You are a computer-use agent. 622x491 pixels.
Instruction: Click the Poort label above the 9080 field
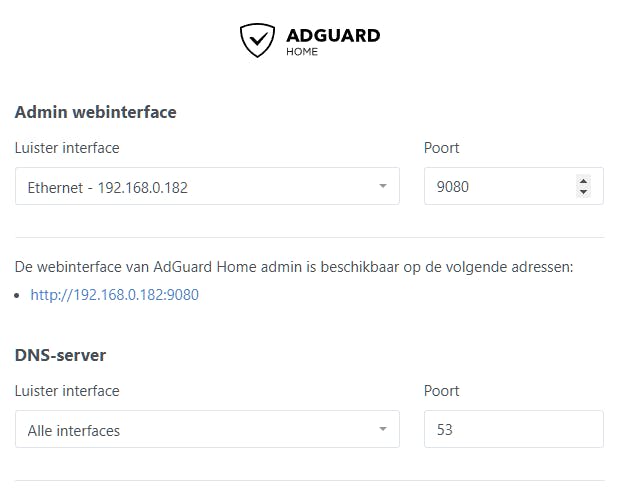tap(442, 148)
